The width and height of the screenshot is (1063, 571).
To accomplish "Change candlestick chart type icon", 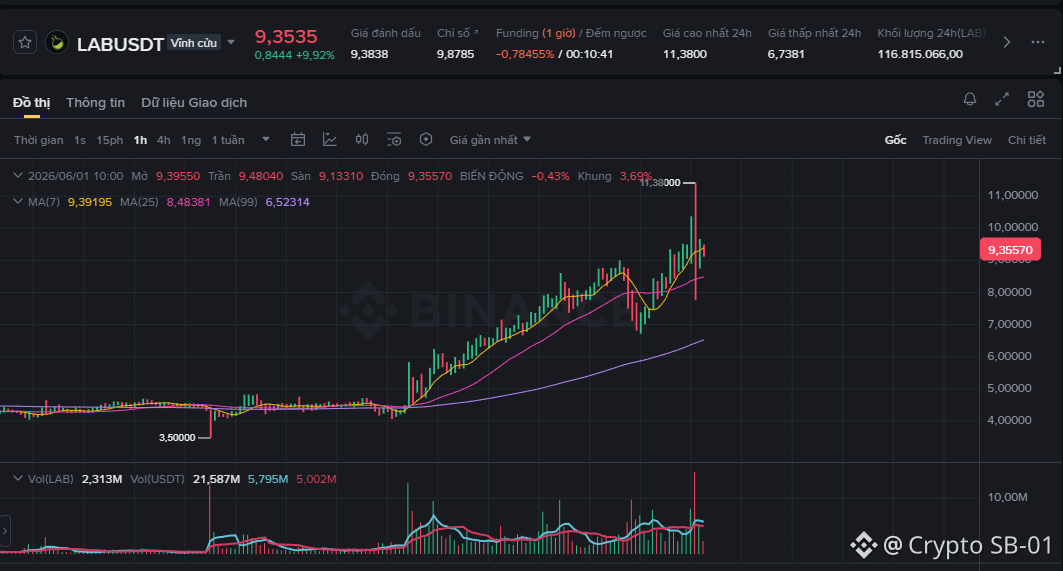I will [x=362, y=139].
